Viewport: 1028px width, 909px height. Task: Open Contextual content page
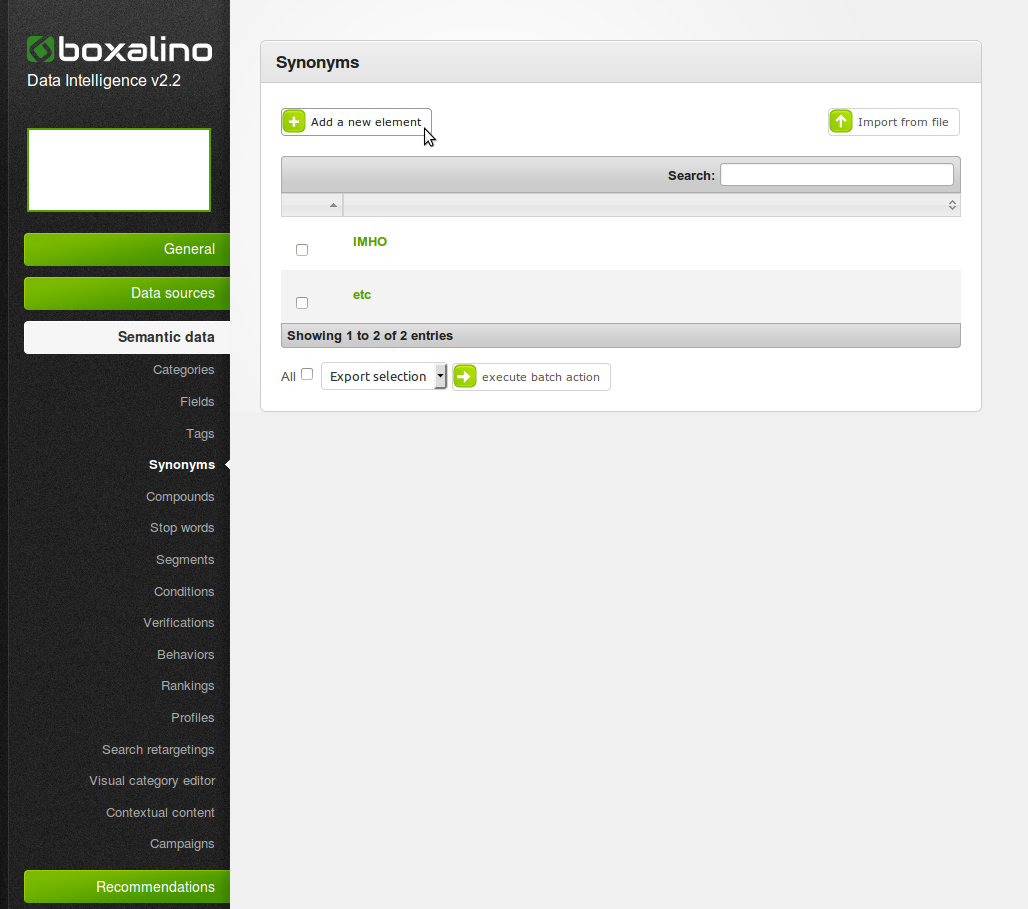point(160,813)
